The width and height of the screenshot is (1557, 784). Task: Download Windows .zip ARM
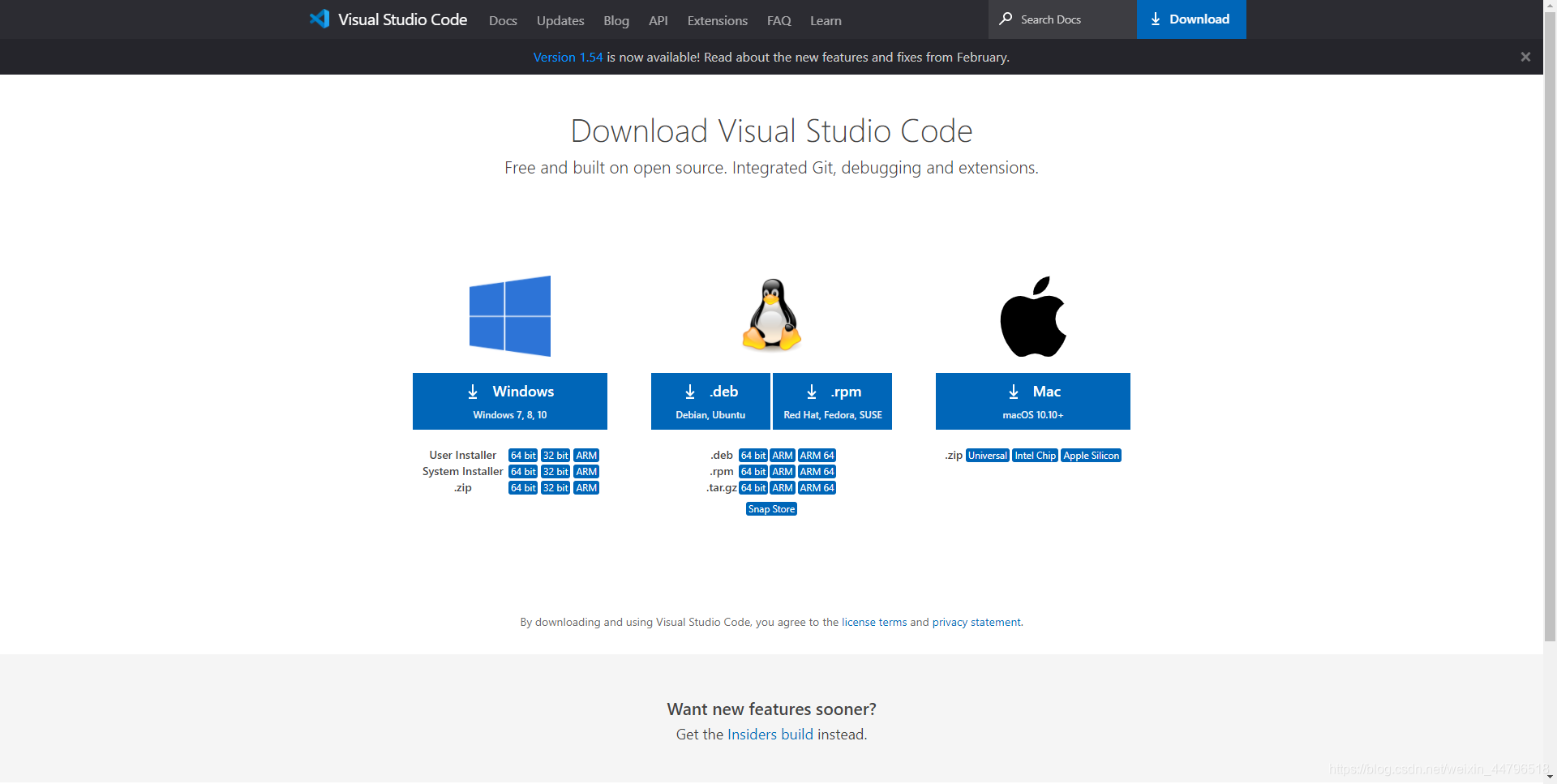pos(586,488)
